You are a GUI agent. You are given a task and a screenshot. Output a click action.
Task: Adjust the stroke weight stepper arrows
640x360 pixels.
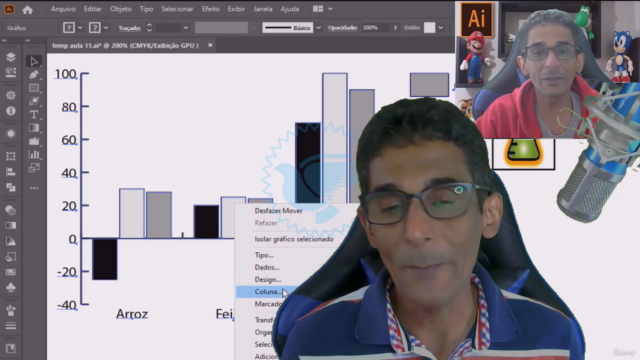coord(149,28)
